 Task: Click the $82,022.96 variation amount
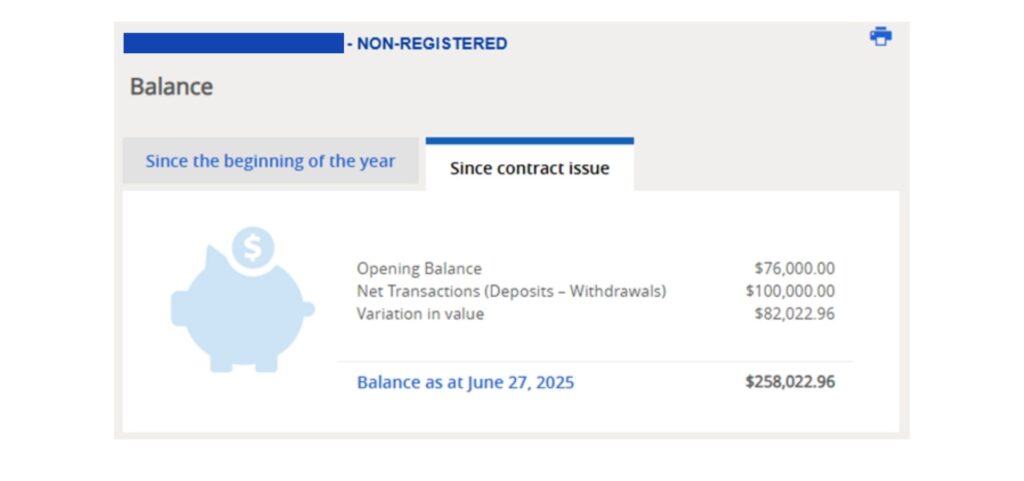794,314
